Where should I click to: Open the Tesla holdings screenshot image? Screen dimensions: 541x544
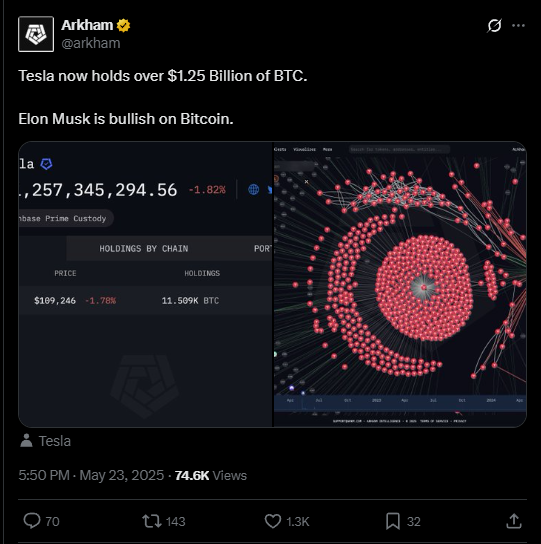coord(146,284)
